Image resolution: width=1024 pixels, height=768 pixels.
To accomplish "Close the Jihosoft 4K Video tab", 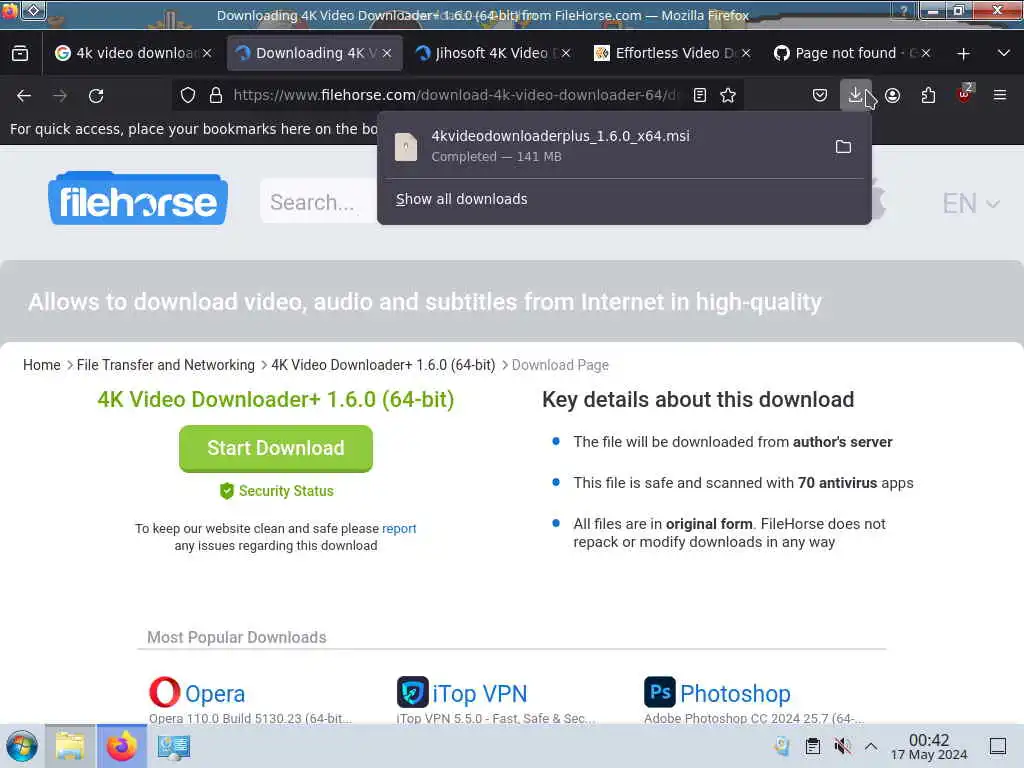I will pos(566,53).
